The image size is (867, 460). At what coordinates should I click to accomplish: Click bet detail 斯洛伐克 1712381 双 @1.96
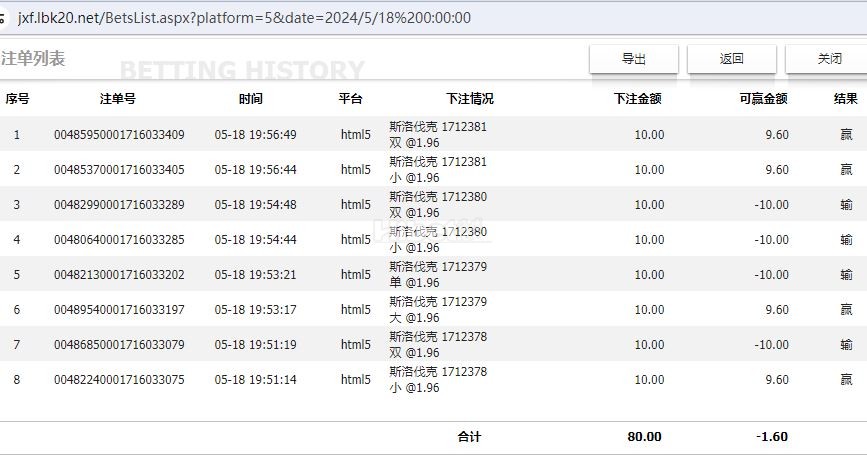click(438, 134)
